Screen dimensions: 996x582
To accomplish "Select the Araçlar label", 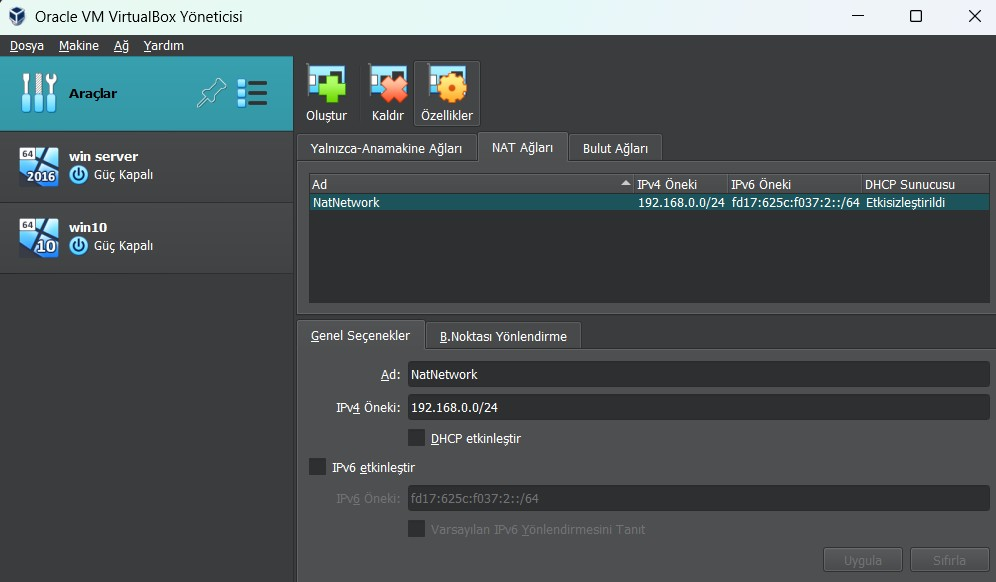I will (x=93, y=93).
